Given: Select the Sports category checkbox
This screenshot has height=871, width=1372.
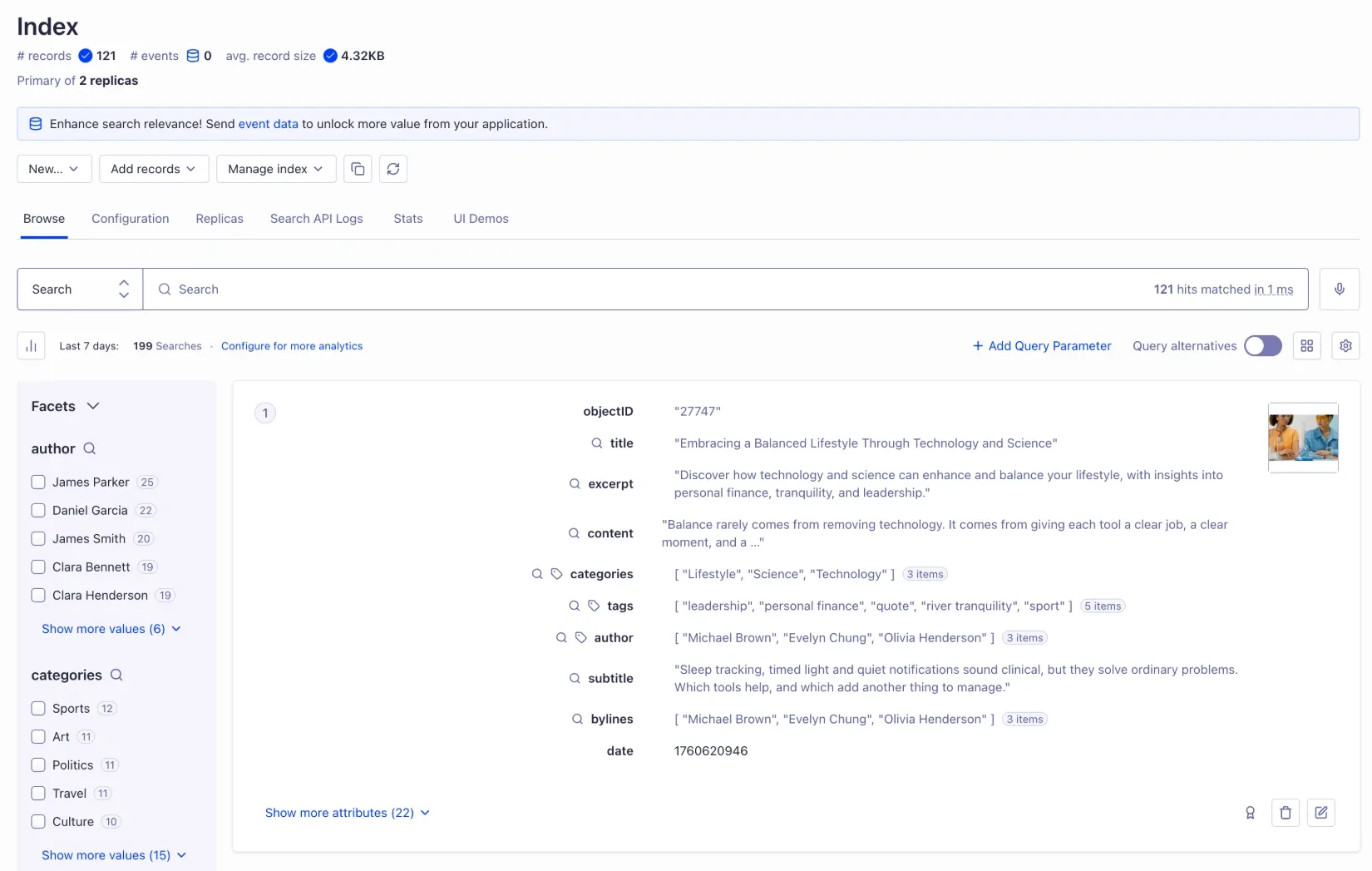Looking at the screenshot, I should tap(38, 709).
